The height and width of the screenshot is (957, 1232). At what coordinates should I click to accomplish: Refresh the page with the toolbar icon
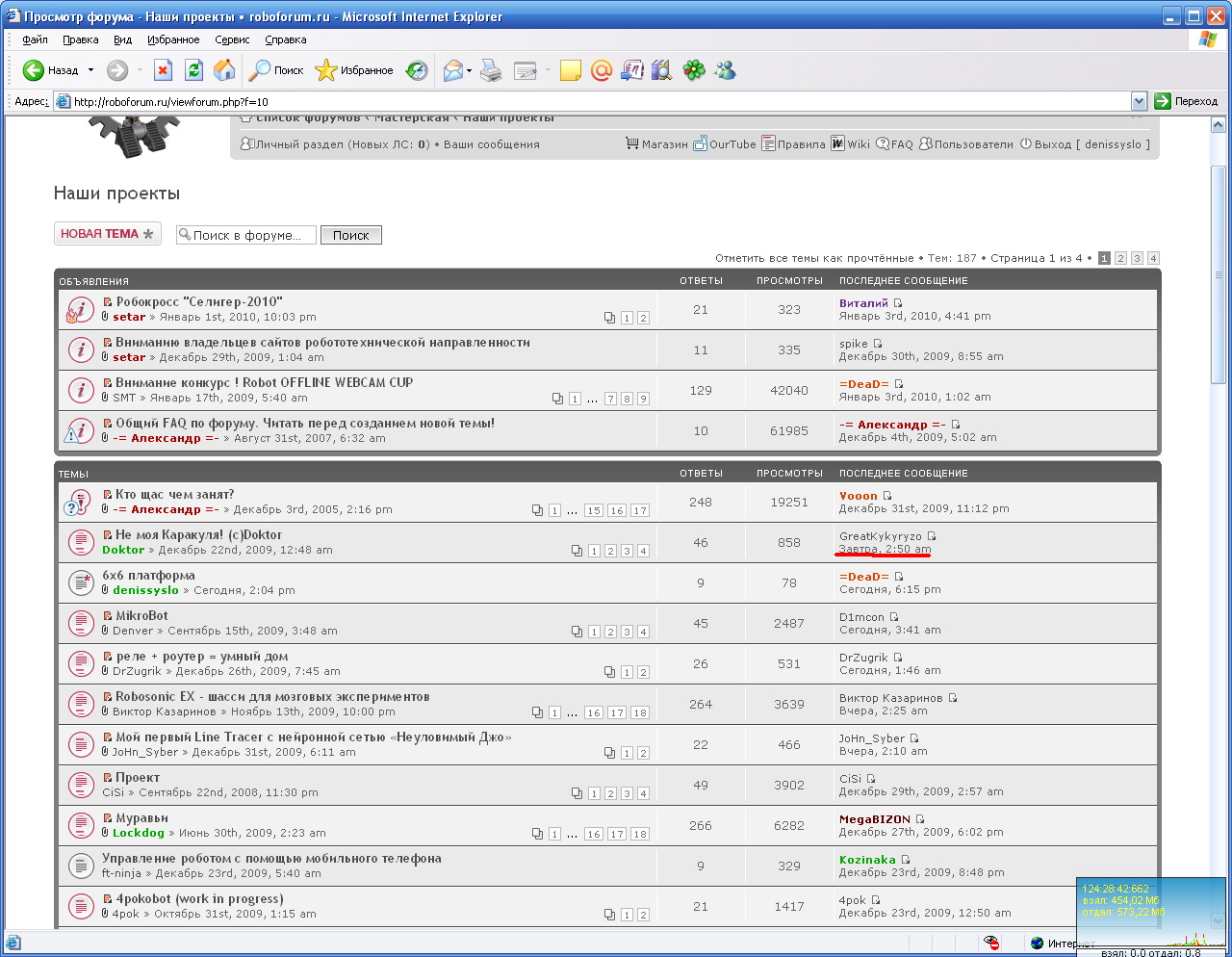tap(193, 70)
